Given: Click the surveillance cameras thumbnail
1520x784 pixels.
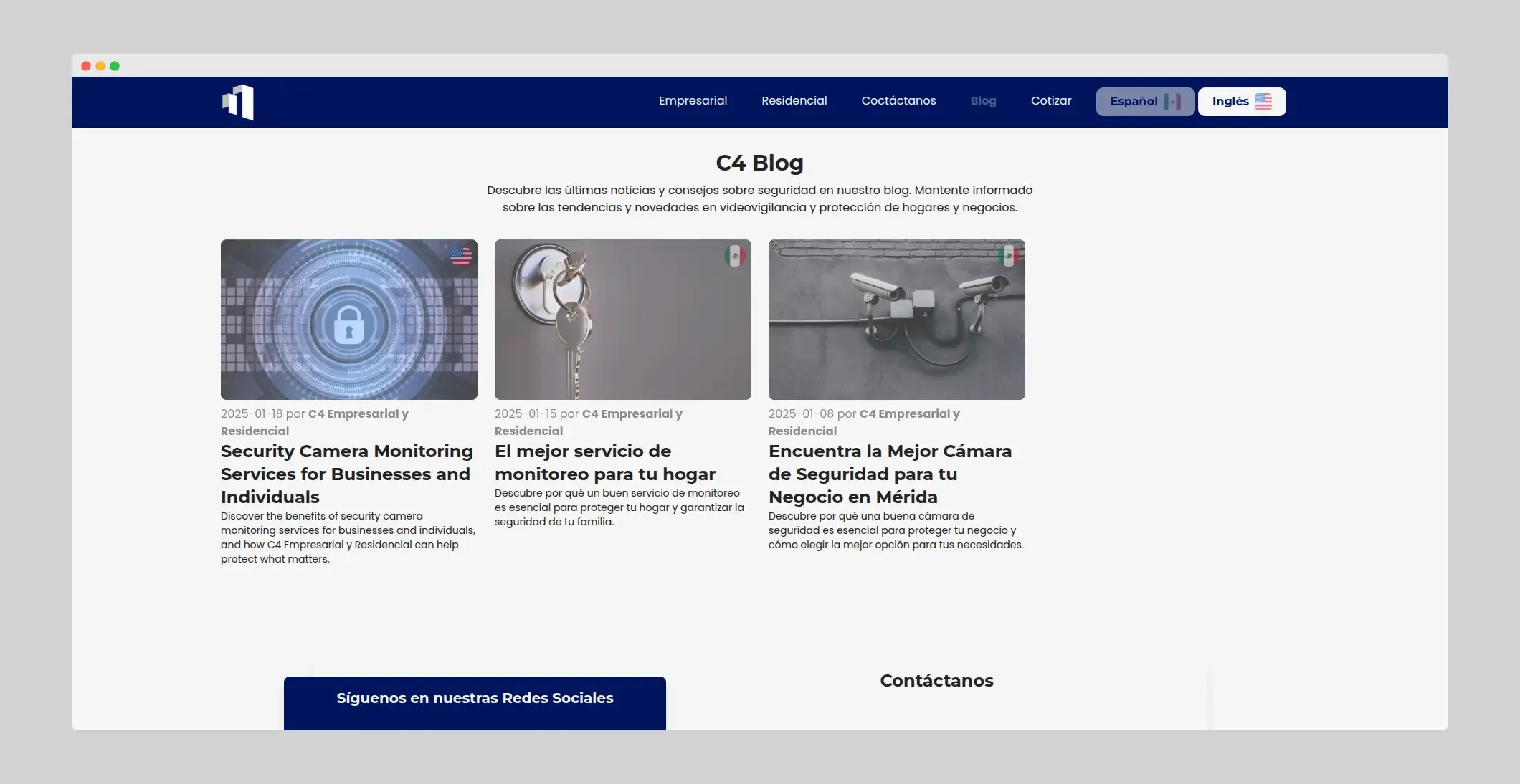Looking at the screenshot, I should click(x=896, y=320).
